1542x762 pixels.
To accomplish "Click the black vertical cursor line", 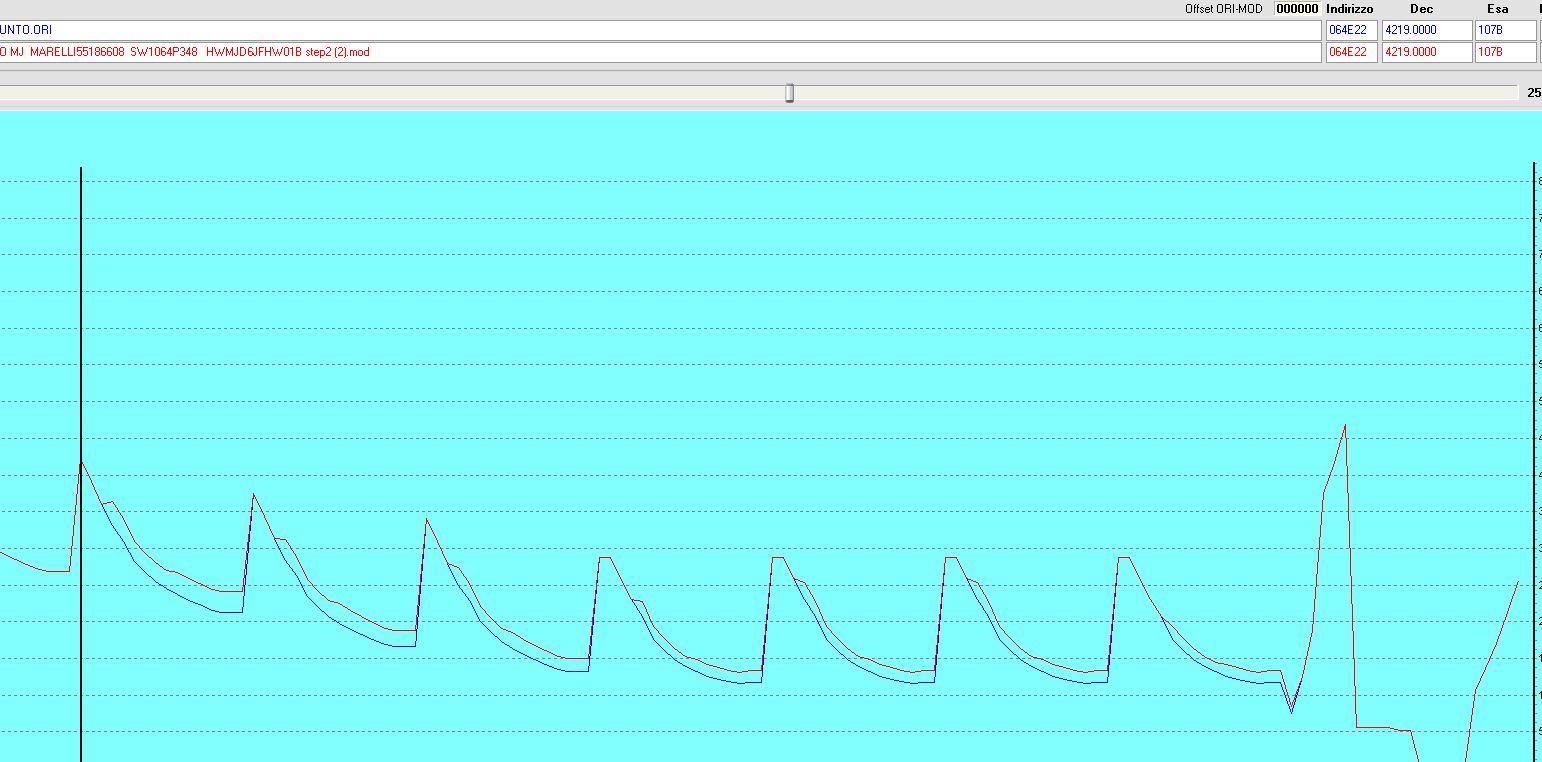I will [81, 300].
